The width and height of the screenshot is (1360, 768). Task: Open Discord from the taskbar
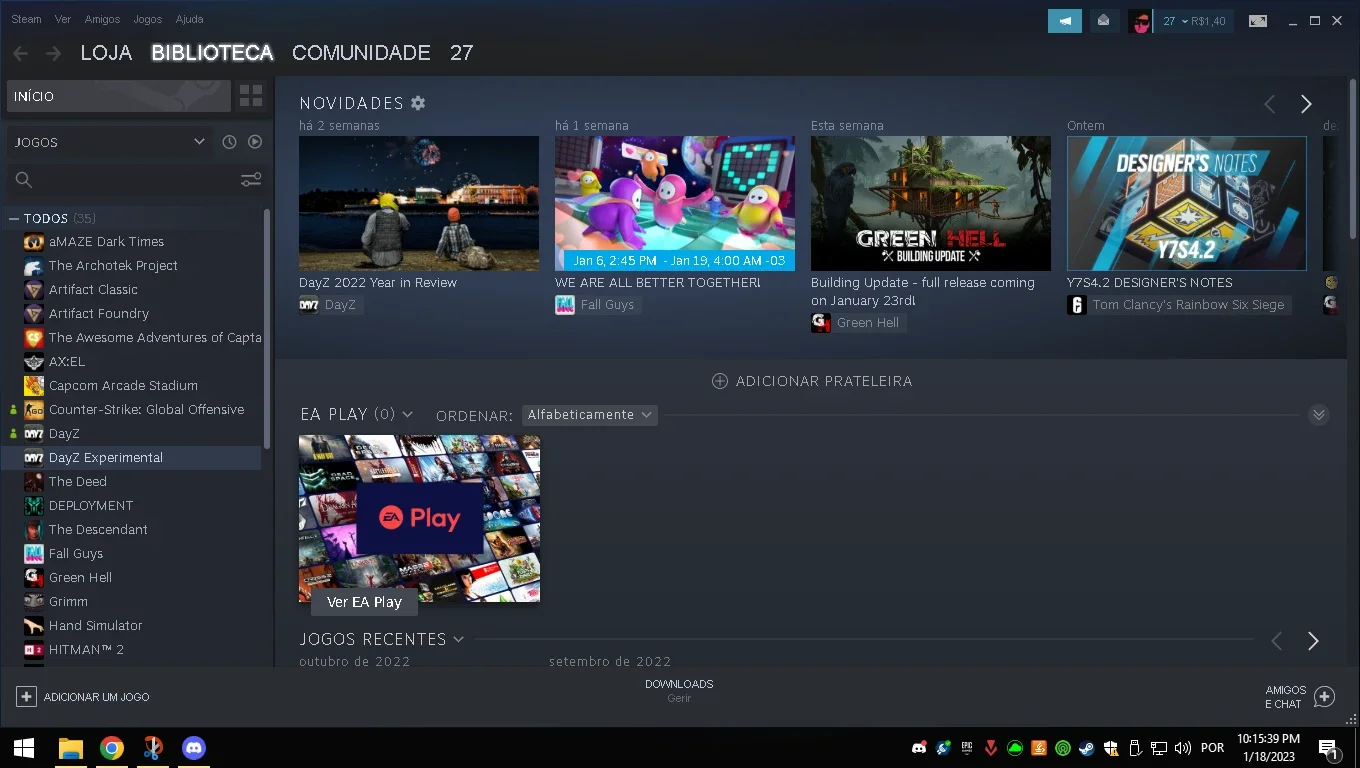[194, 748]
